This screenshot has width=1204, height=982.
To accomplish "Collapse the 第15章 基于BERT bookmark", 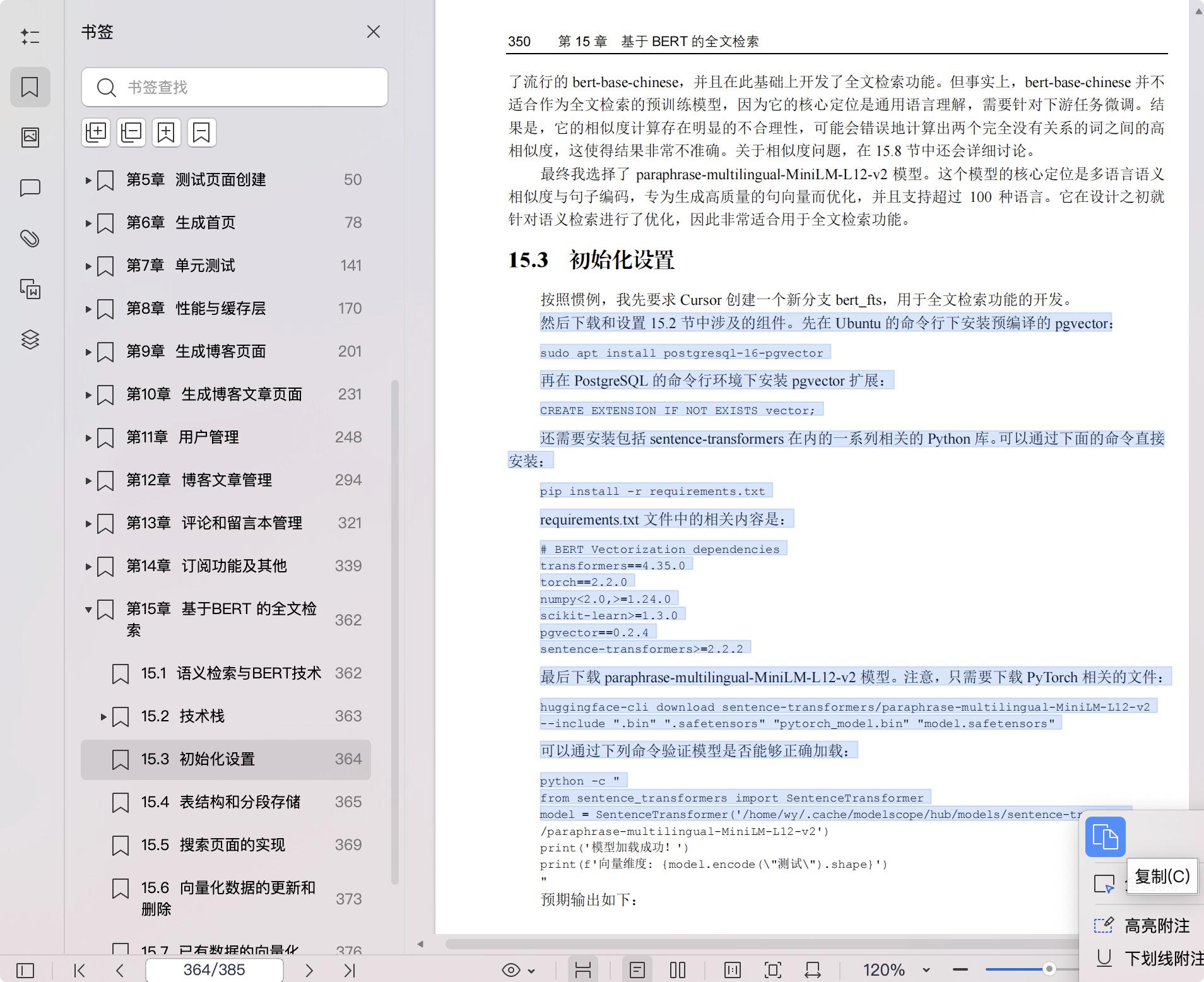I will [x=88, y=610].
